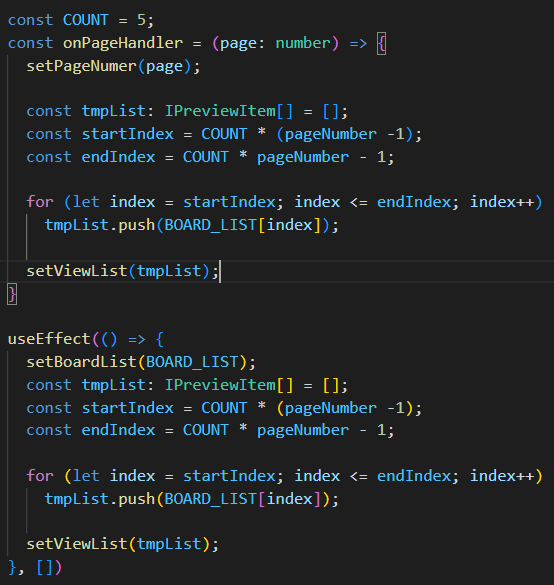The width and height of the screenshot is (554, 585).
Task: Click COUNT in the 'const COUNT = 5' declaration
Action: 86,20
